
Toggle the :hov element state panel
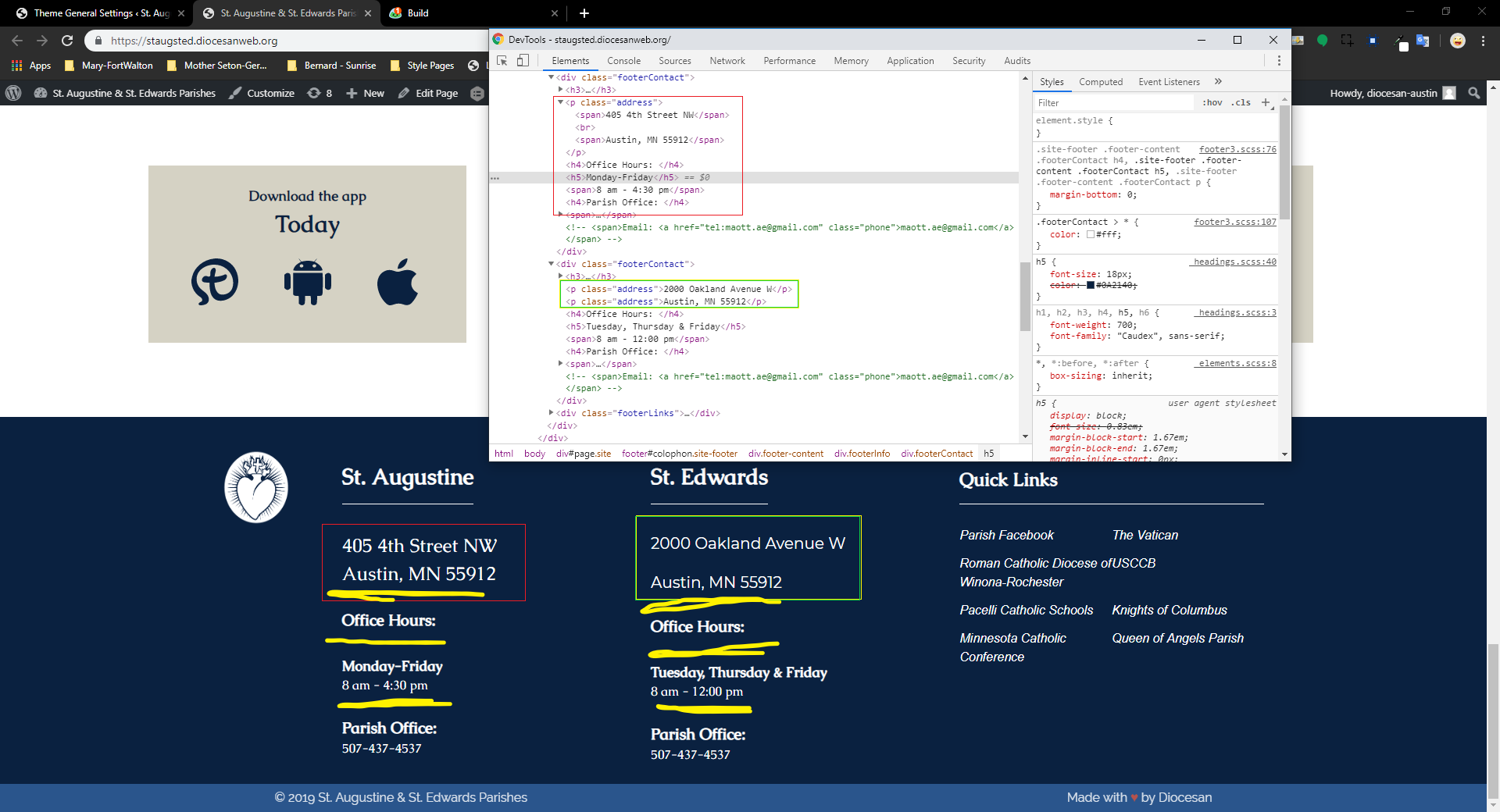click(1212, 103)
